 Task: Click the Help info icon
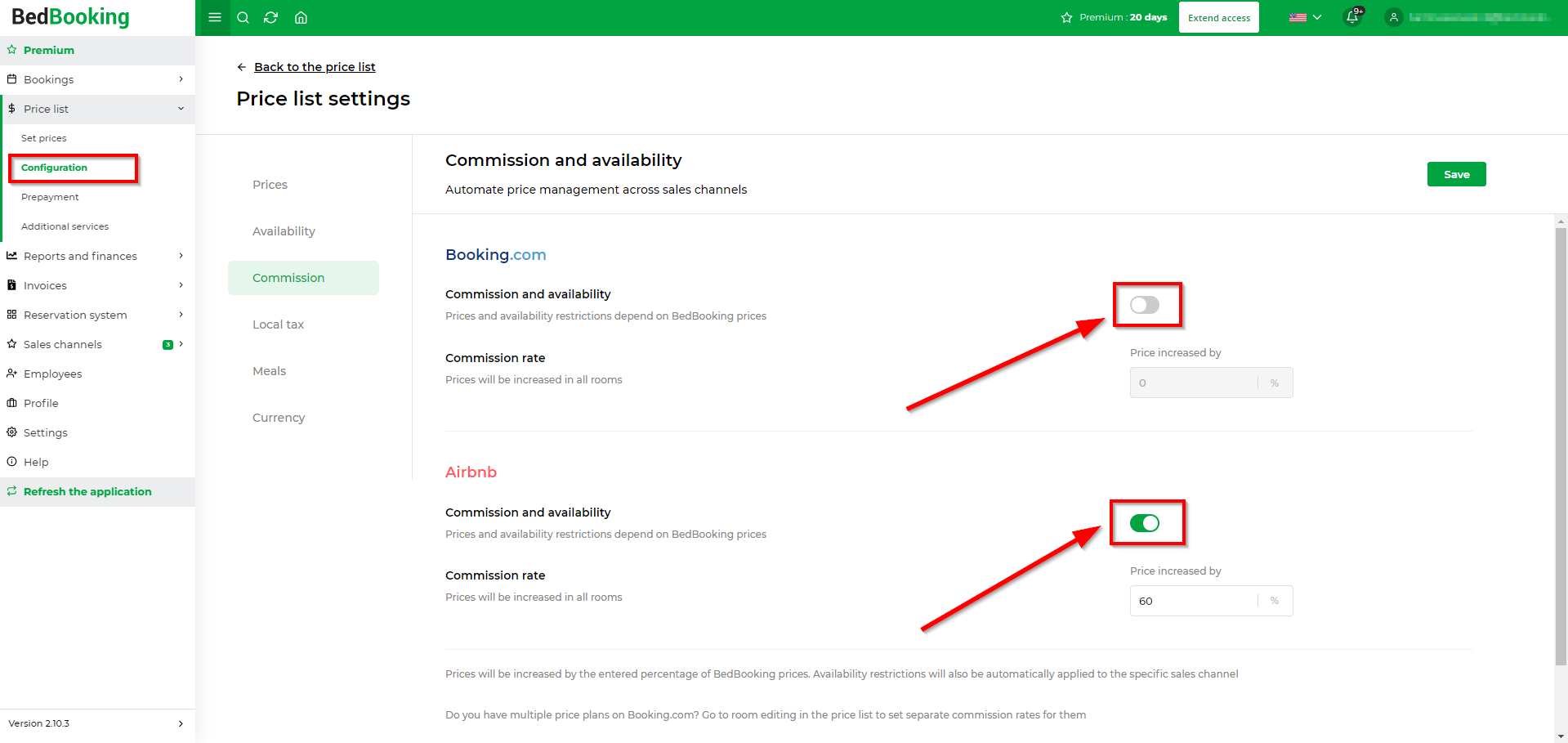point(11,462)
